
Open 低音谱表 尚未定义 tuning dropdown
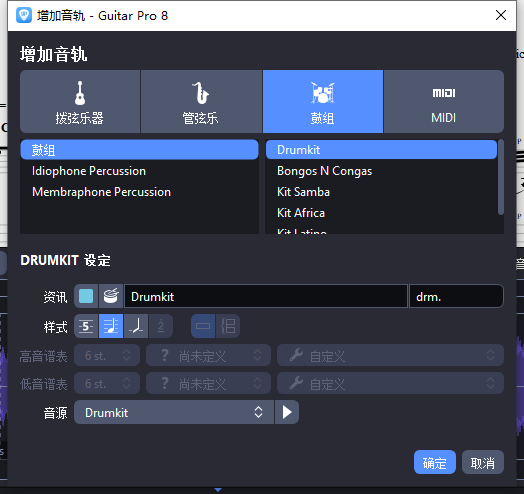(x=208, y=383)
